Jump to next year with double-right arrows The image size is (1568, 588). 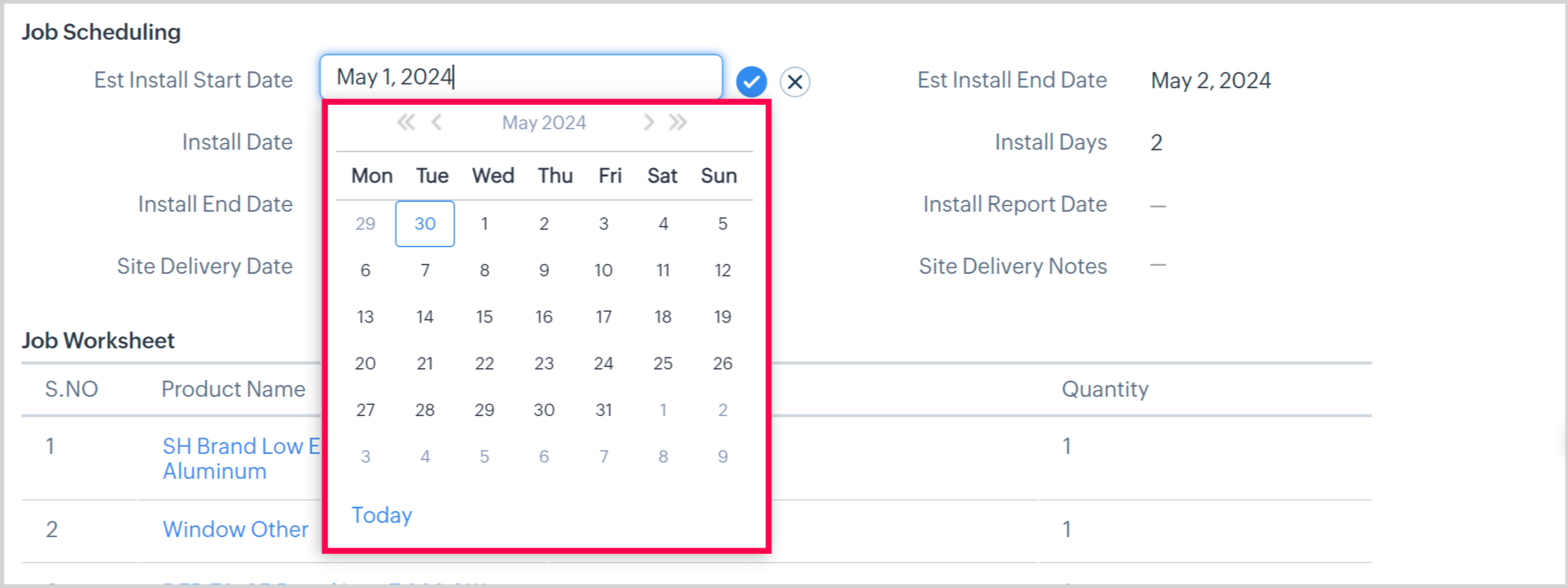[x=678, y=122]
